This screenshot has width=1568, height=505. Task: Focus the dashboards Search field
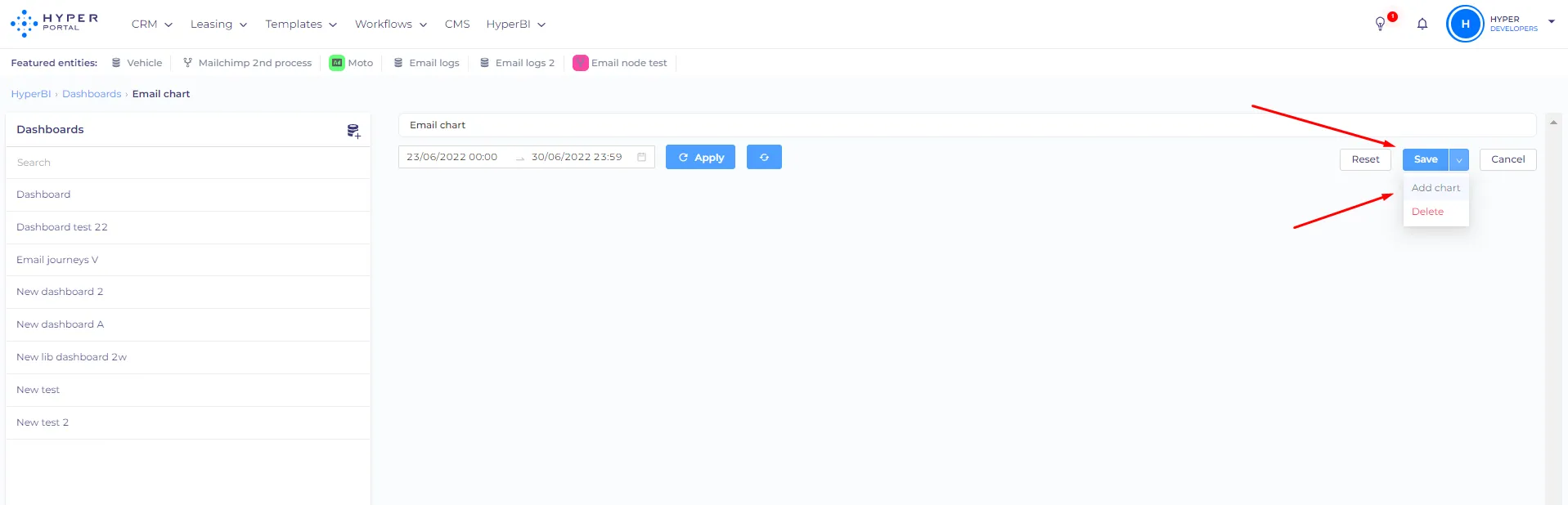click(188, 163)
